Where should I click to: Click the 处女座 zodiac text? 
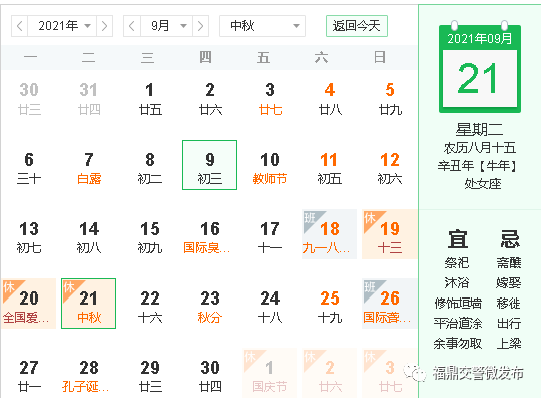coord(483,184)
